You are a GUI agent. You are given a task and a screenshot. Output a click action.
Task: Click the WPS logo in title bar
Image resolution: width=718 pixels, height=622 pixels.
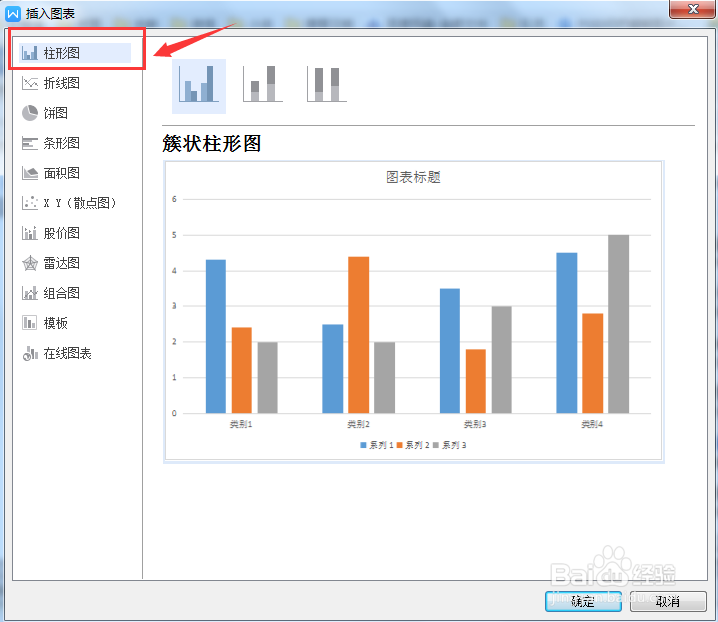click(13, 13)
